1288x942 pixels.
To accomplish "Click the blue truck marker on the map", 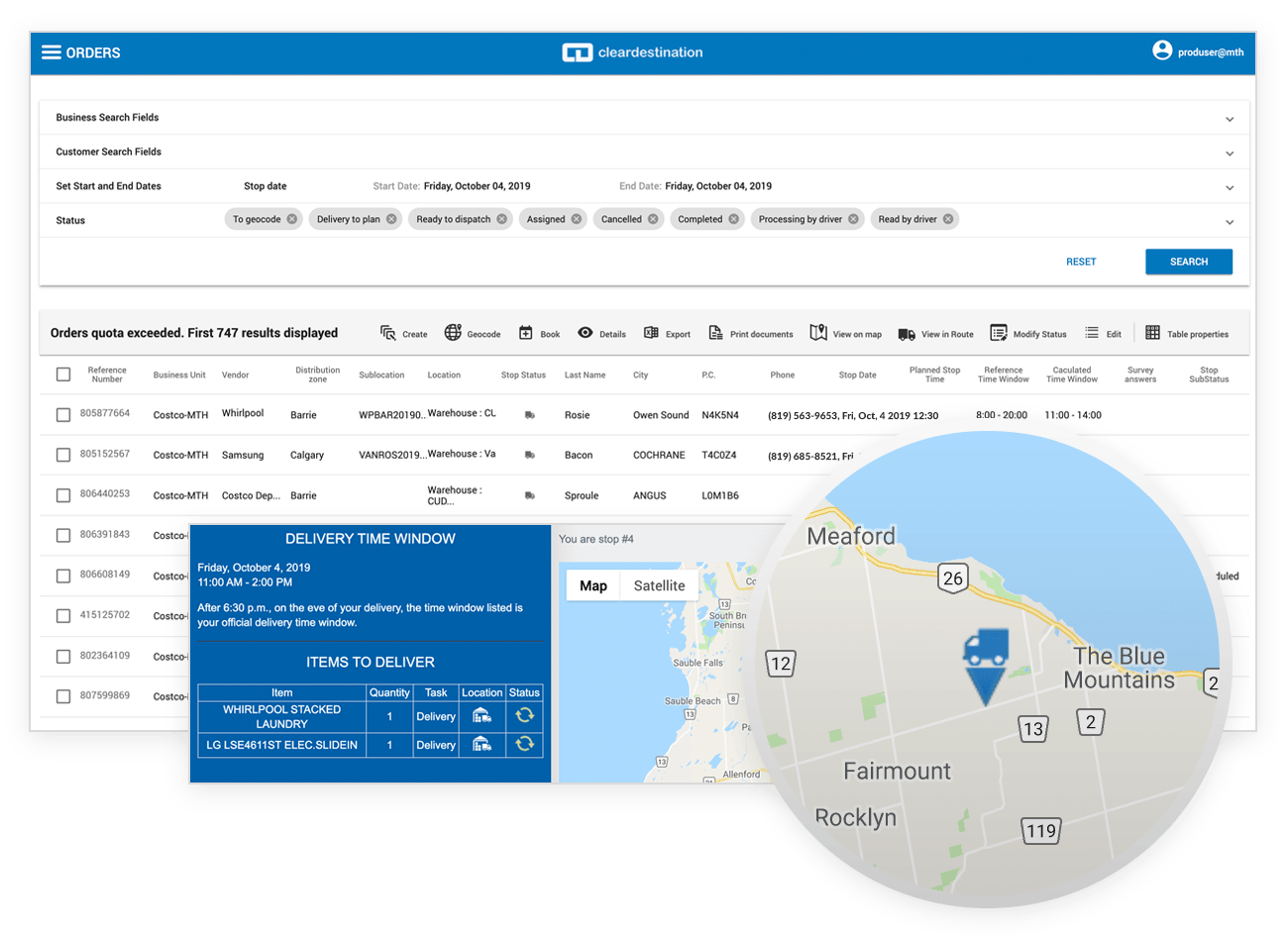I will coord(985,666).
